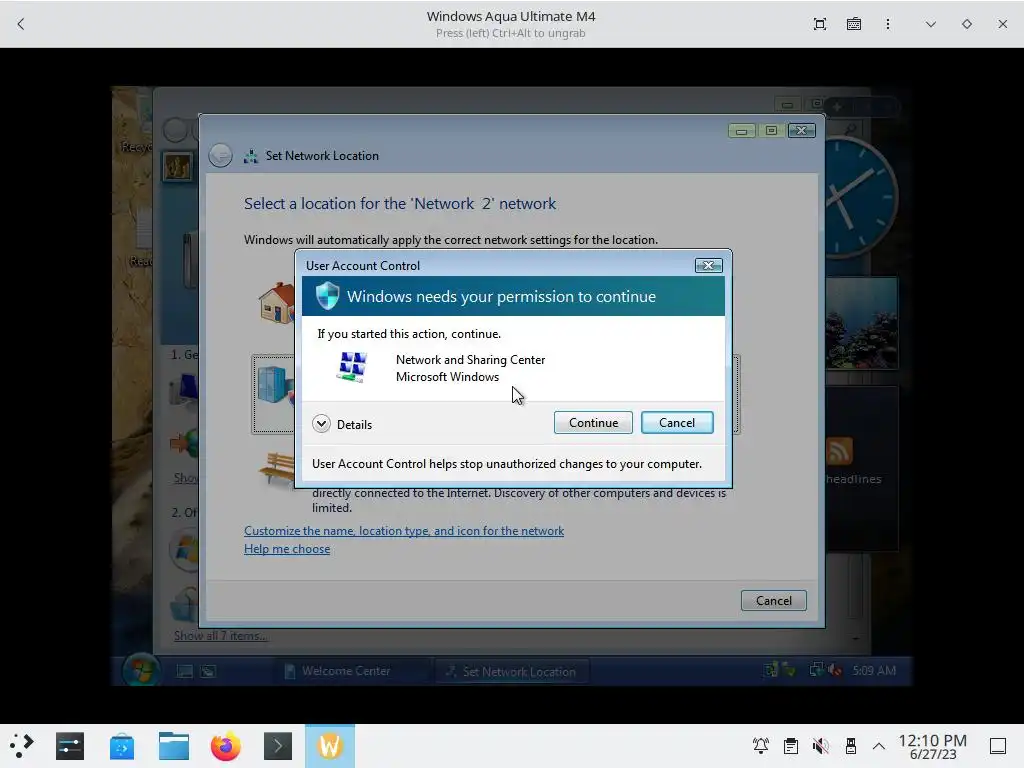Open the clipboard tray icon

pyautogui.click(x=790, y=746)
